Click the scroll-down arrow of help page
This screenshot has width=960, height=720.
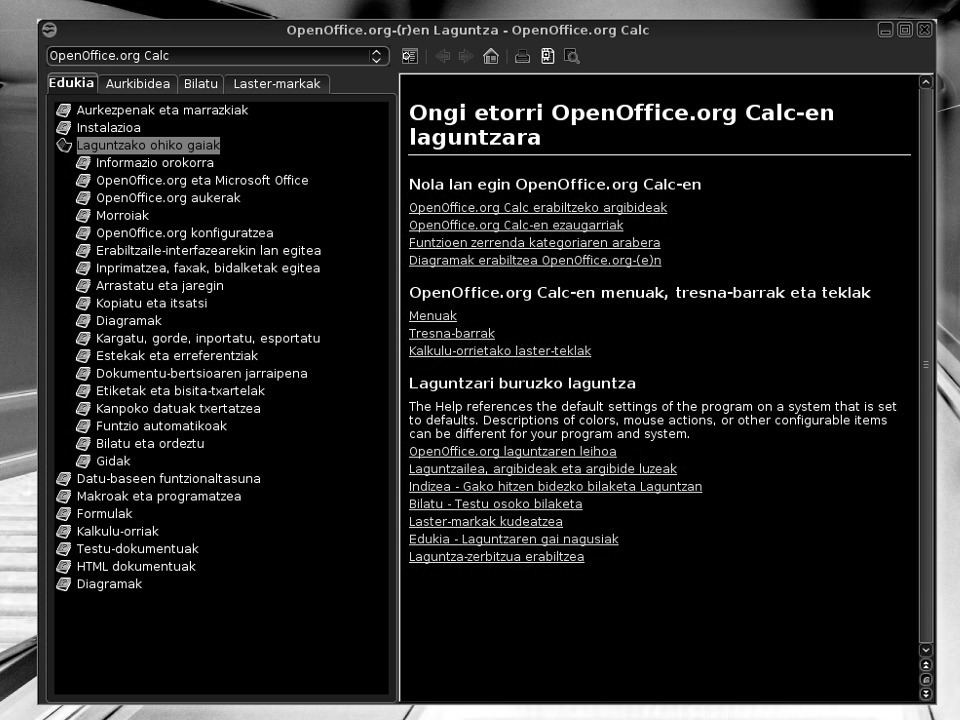pos(926,650)
